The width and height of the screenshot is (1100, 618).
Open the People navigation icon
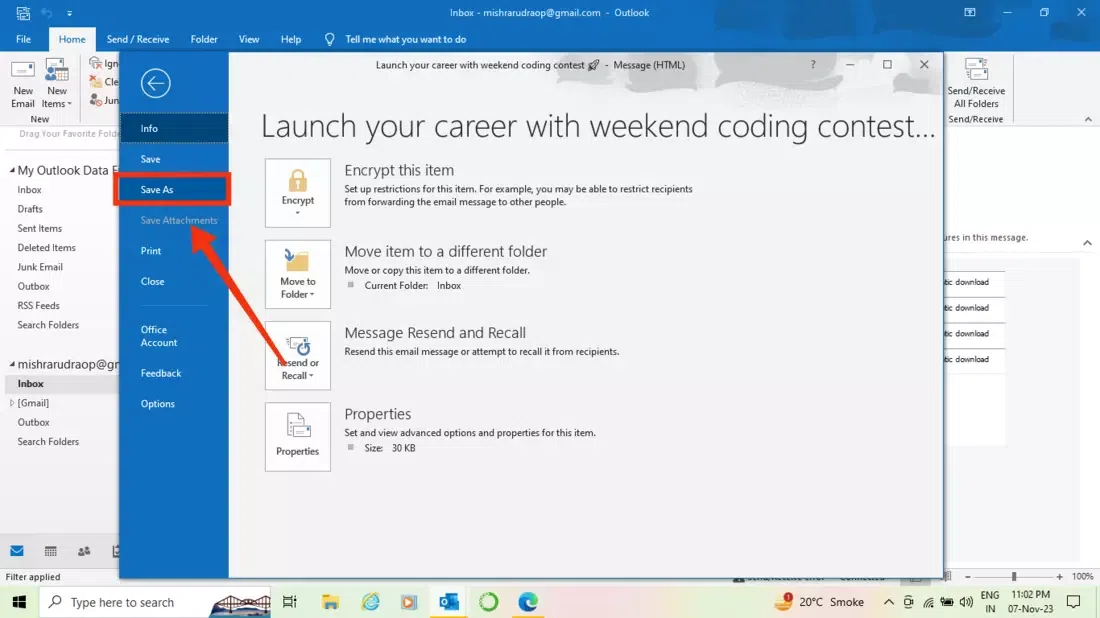point(84,551)
